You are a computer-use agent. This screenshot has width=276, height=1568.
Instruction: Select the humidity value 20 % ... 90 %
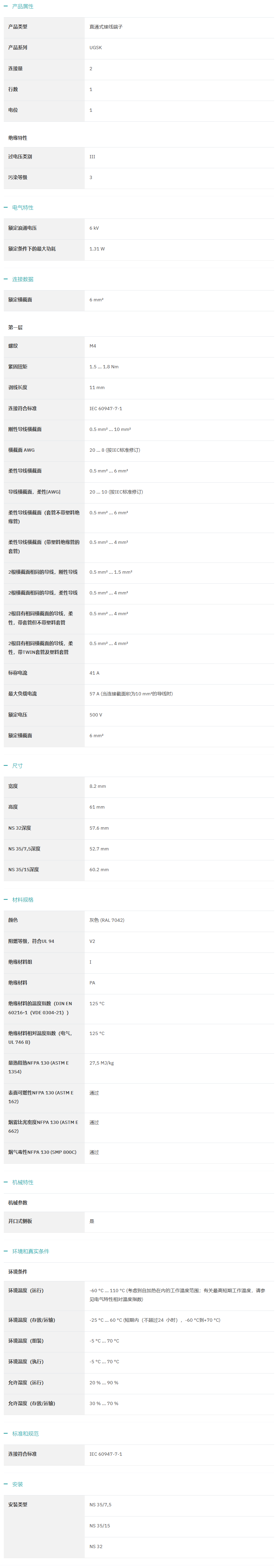(x=104, y=1382)
